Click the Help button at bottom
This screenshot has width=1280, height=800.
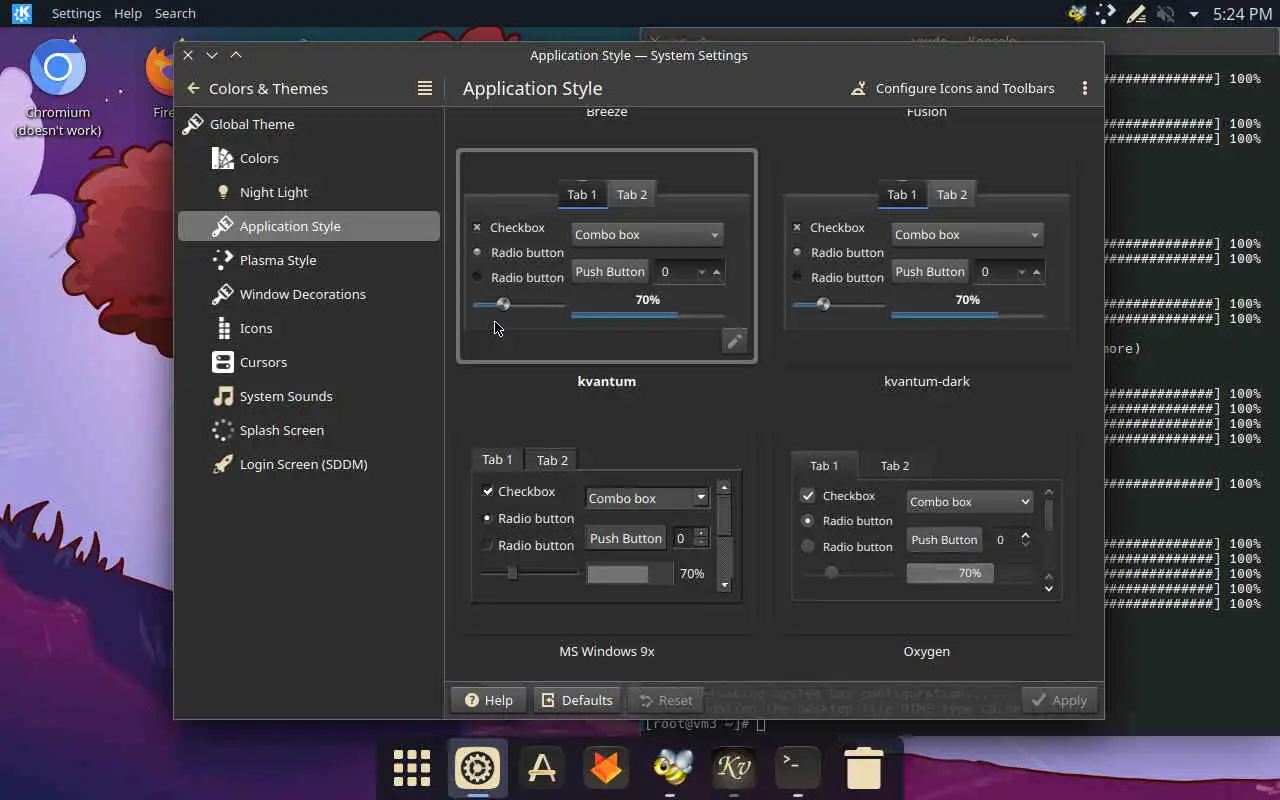[x=488, y=700]
